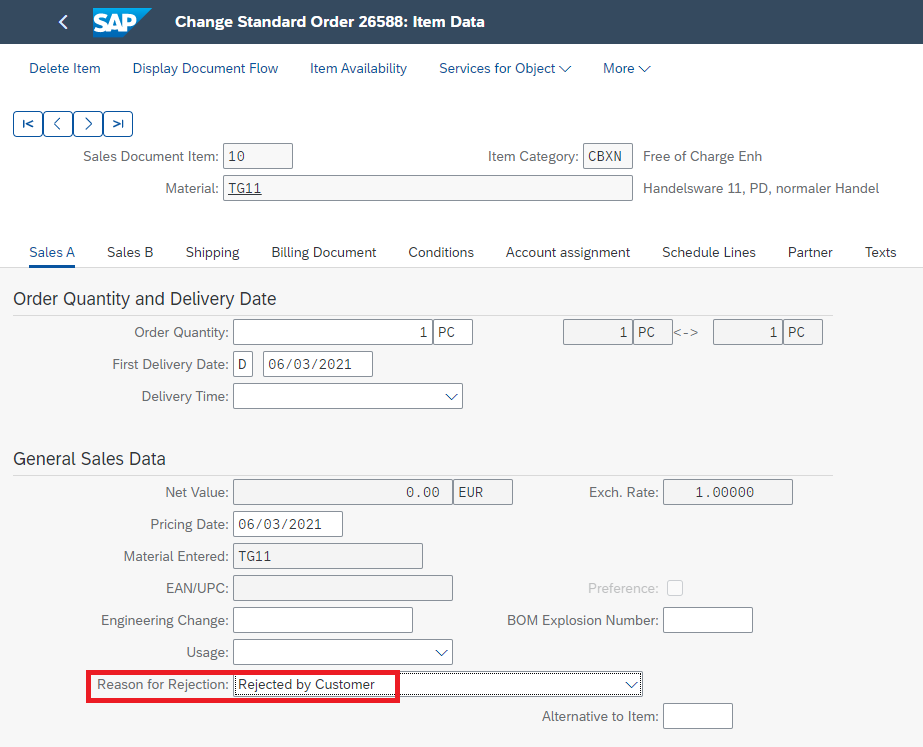This screenshot has width=923, height=747.
Task: Click the Item Availability button
Action: (x=358, y=68)
